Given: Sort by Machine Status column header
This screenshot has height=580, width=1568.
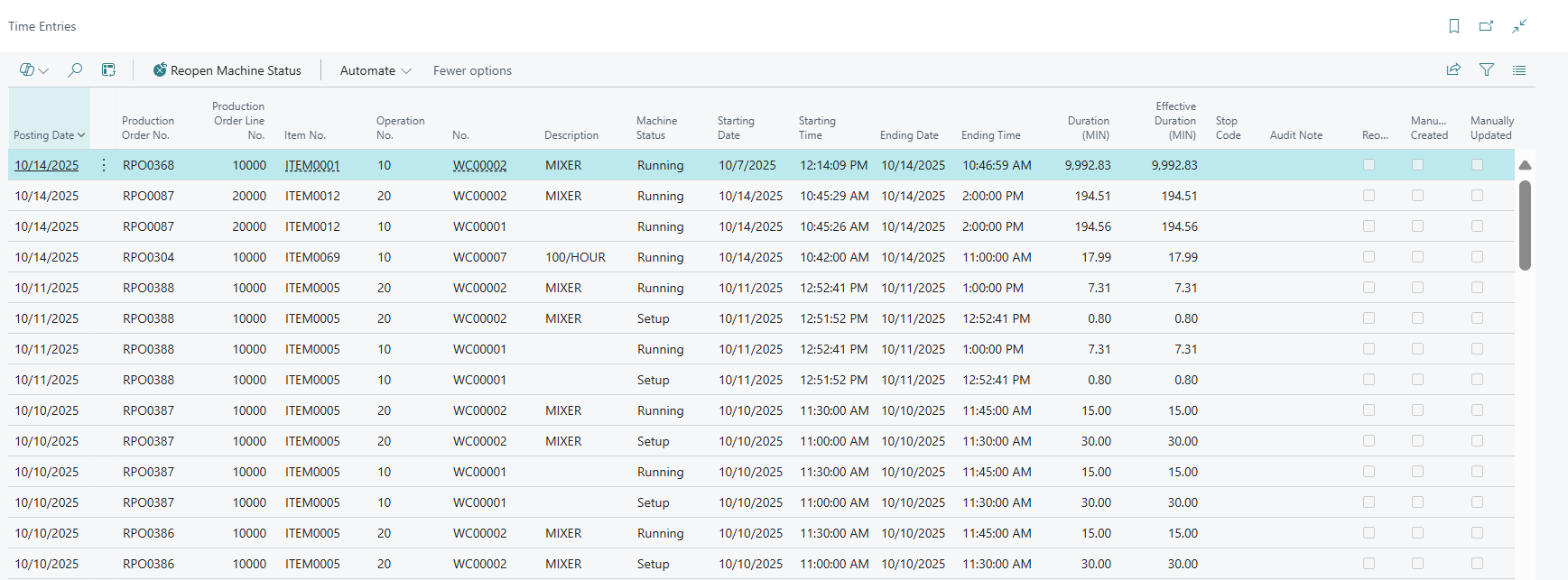Looking at the screenshot, I should (x=656, y=128).
